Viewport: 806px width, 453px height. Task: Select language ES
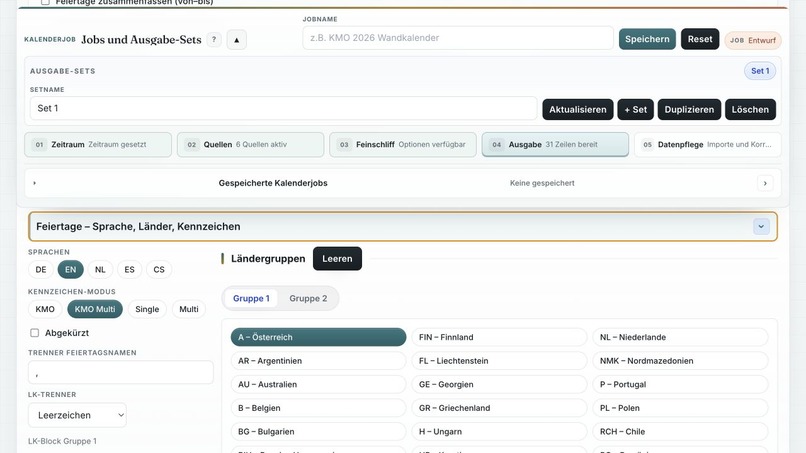click(130, 269)
